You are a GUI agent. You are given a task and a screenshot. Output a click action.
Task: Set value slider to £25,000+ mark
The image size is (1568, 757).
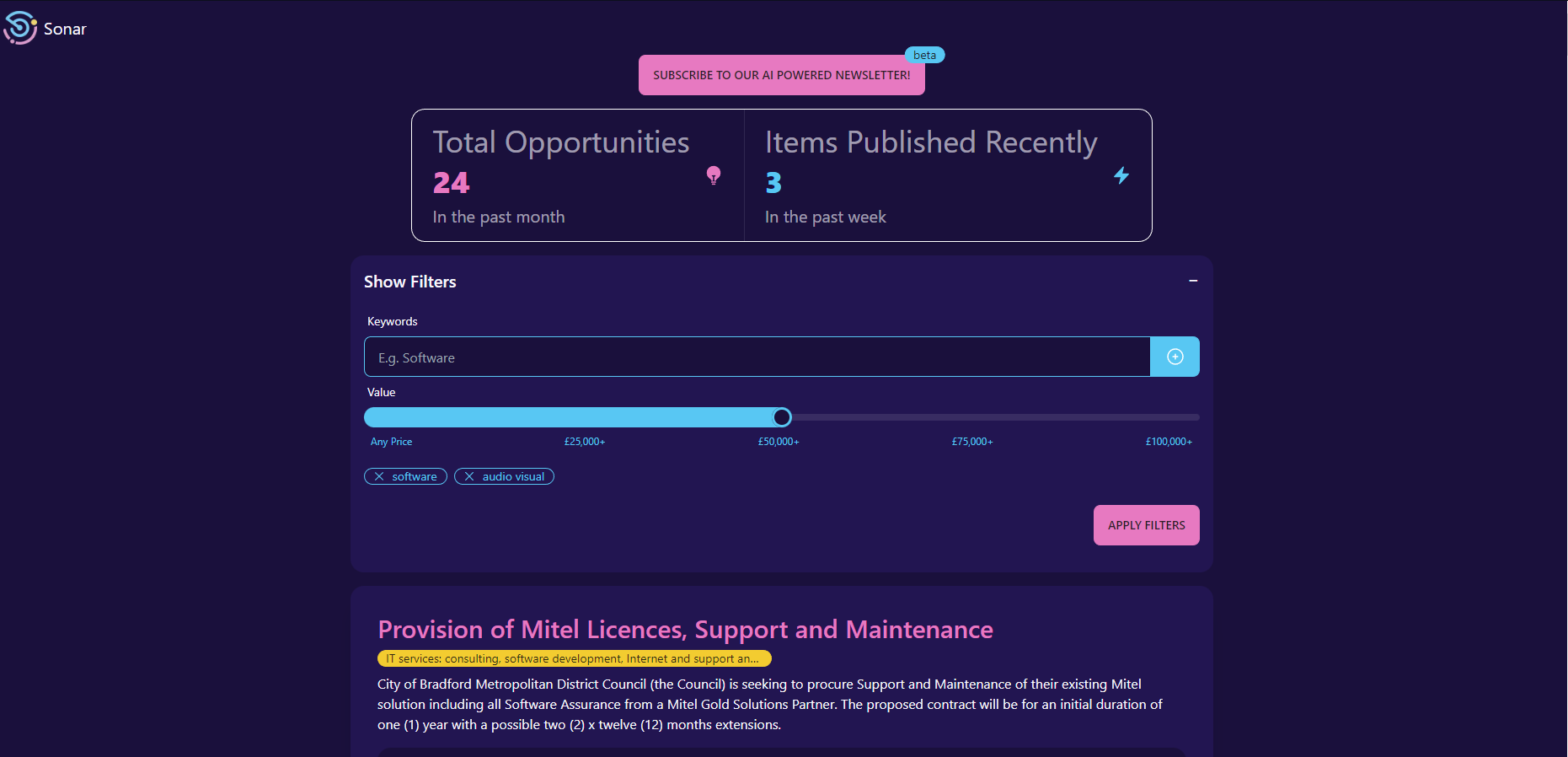(585, 442)
